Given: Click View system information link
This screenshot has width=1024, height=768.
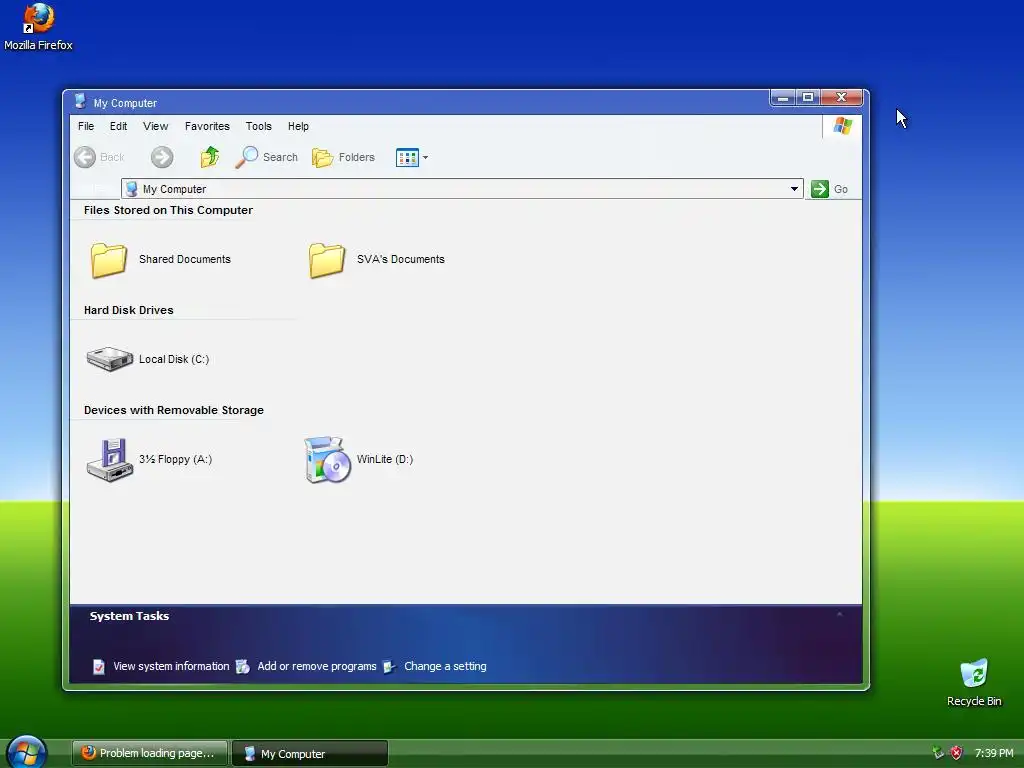Looking at the screenshot, I should click(x=171, y=666).
